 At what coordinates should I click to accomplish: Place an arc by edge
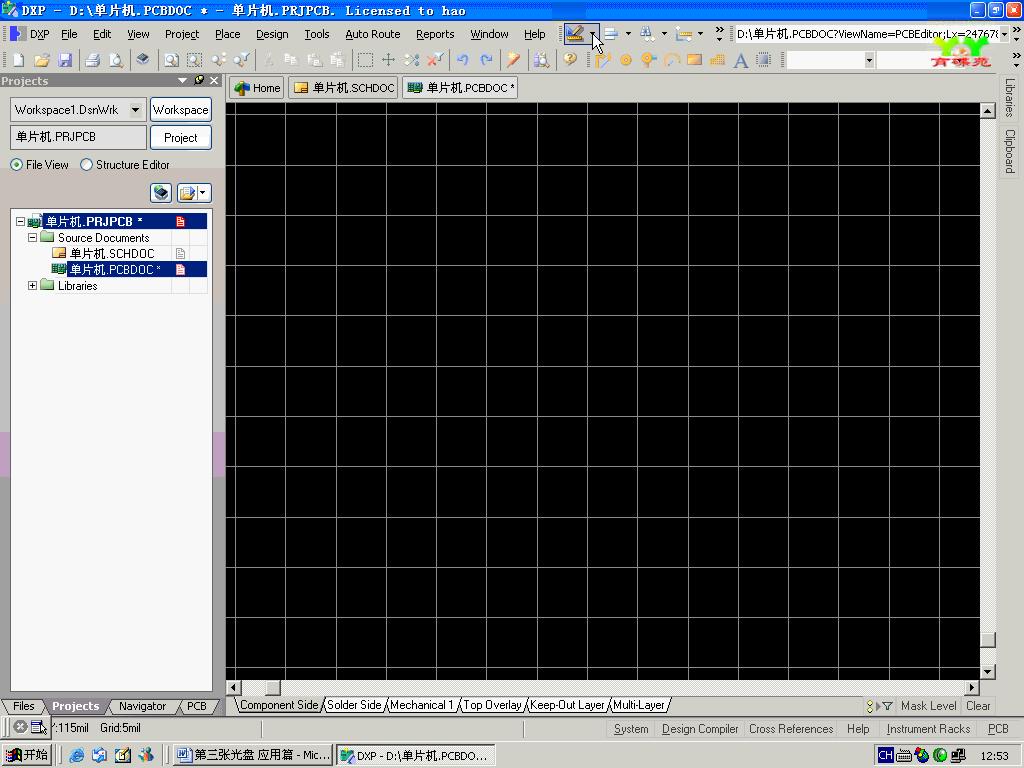point(671,60)
